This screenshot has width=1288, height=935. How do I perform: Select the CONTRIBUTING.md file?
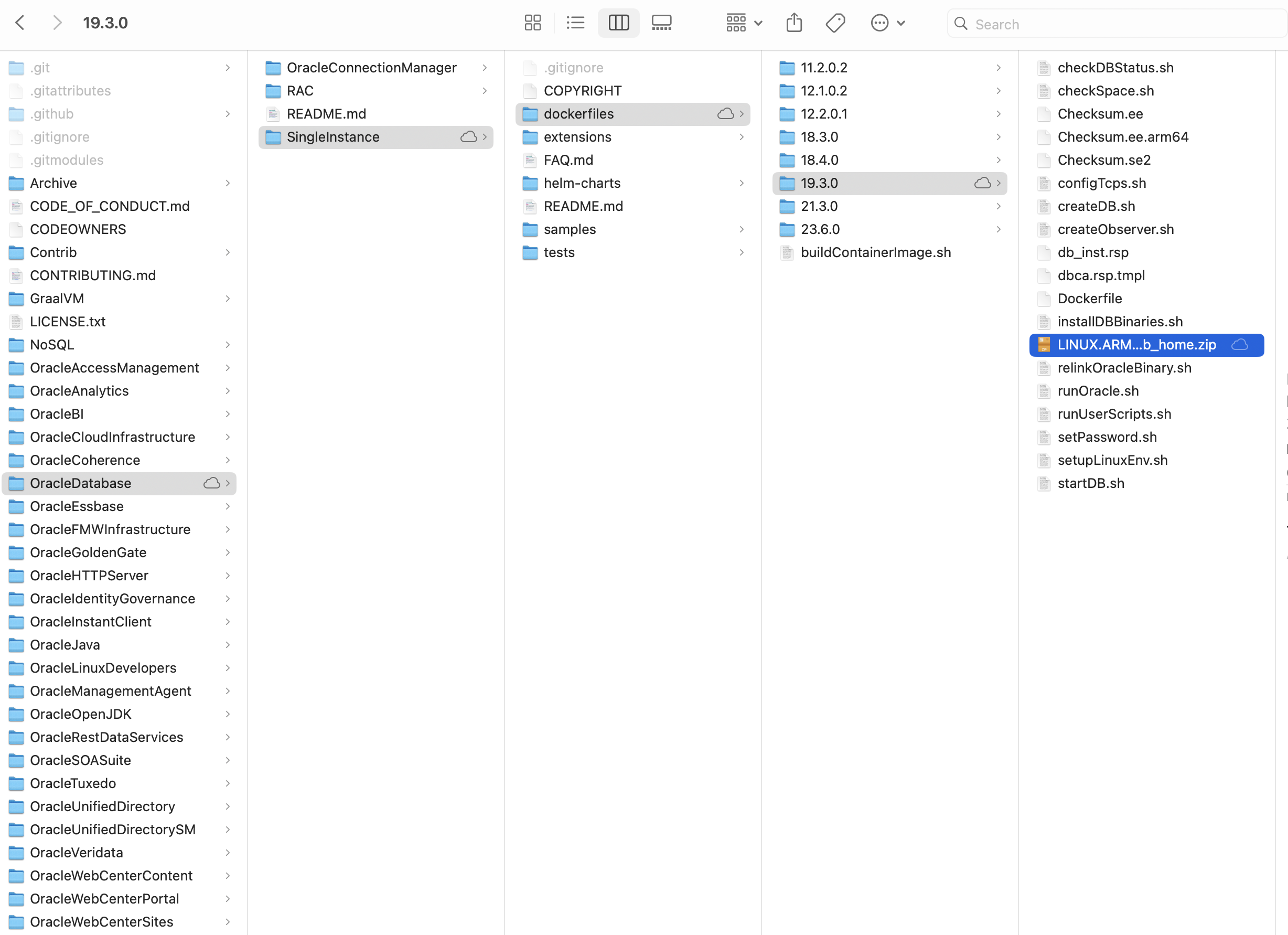[119, 275]
